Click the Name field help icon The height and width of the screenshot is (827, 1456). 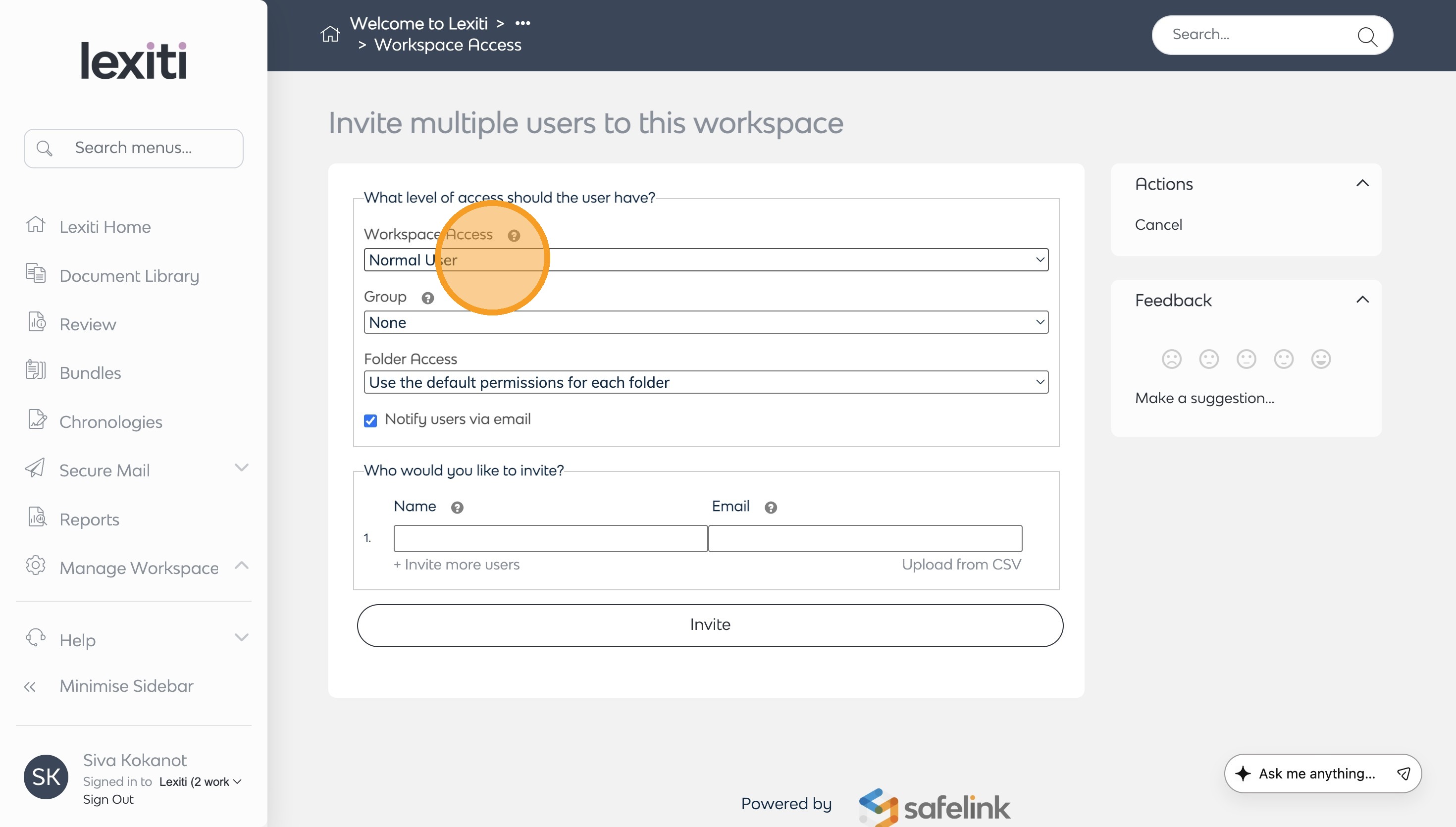457,508
